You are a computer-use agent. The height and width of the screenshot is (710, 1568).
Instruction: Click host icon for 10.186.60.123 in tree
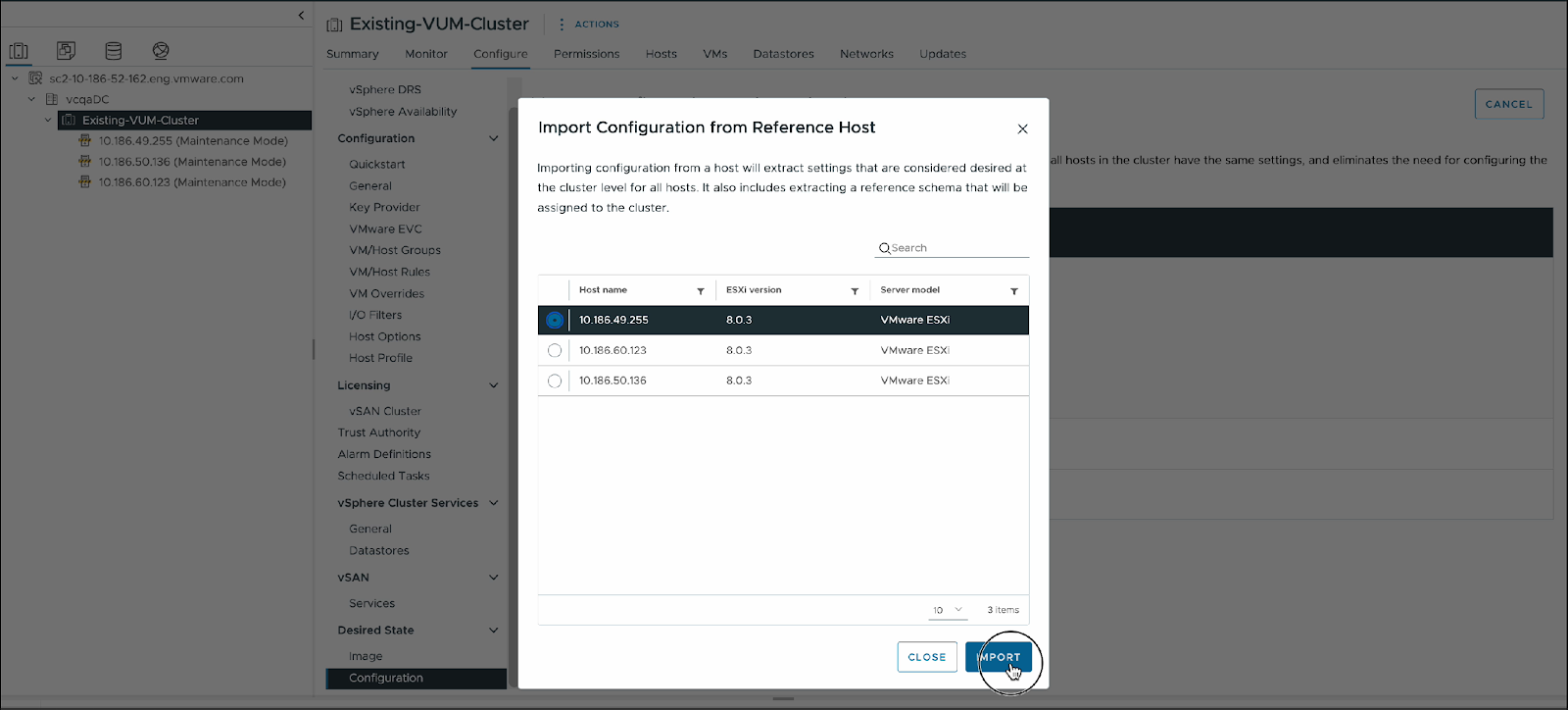click(84, 182)
